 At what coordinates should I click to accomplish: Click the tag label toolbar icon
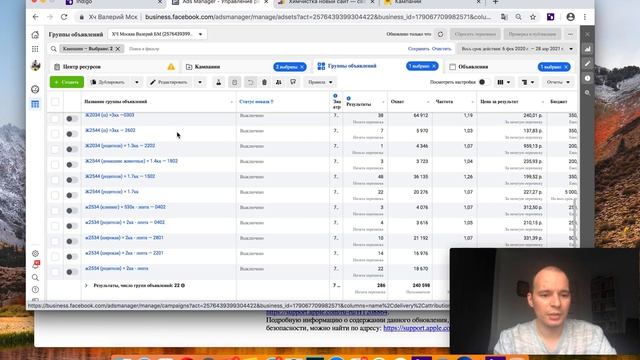click(x=293, y=82)
